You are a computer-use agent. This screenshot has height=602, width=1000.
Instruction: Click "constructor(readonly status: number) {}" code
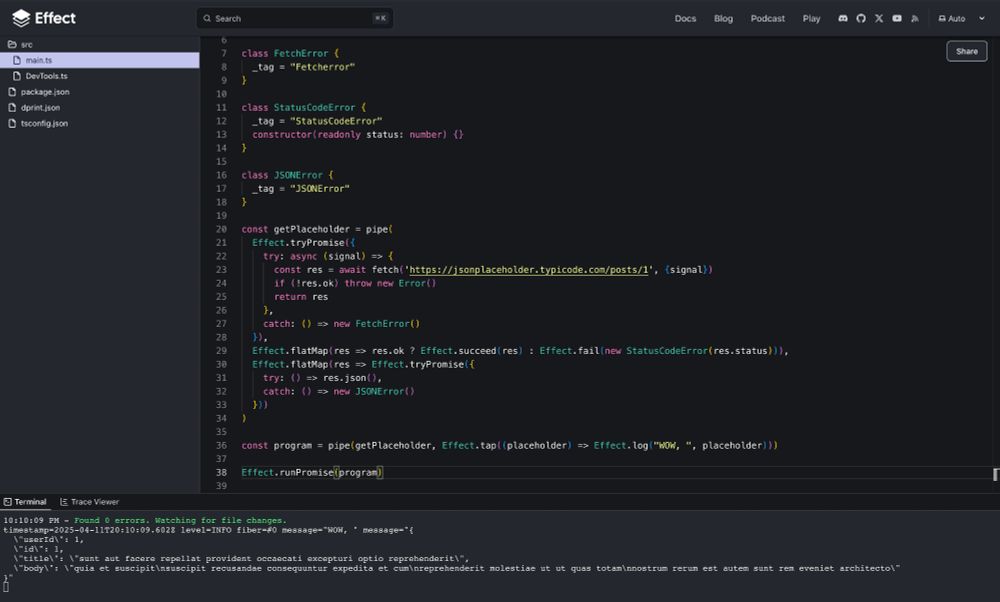click(358, 135)
